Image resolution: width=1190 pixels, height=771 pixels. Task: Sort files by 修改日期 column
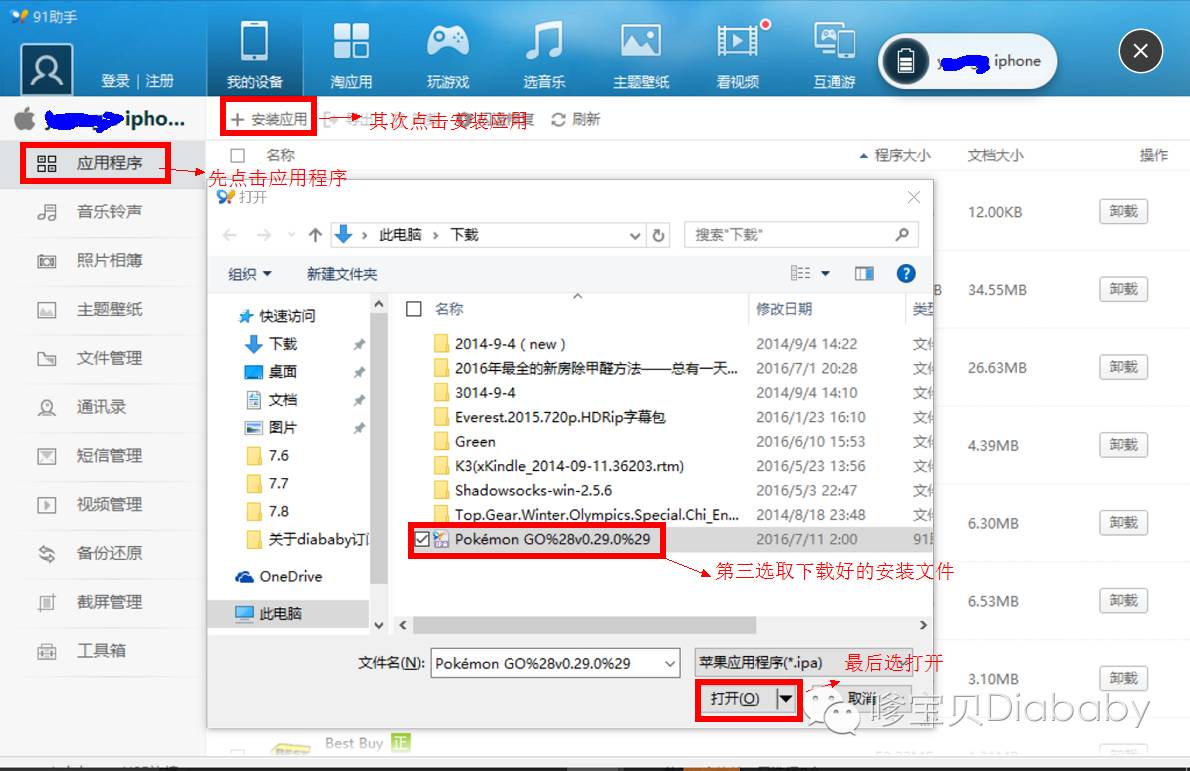(784, 309)
